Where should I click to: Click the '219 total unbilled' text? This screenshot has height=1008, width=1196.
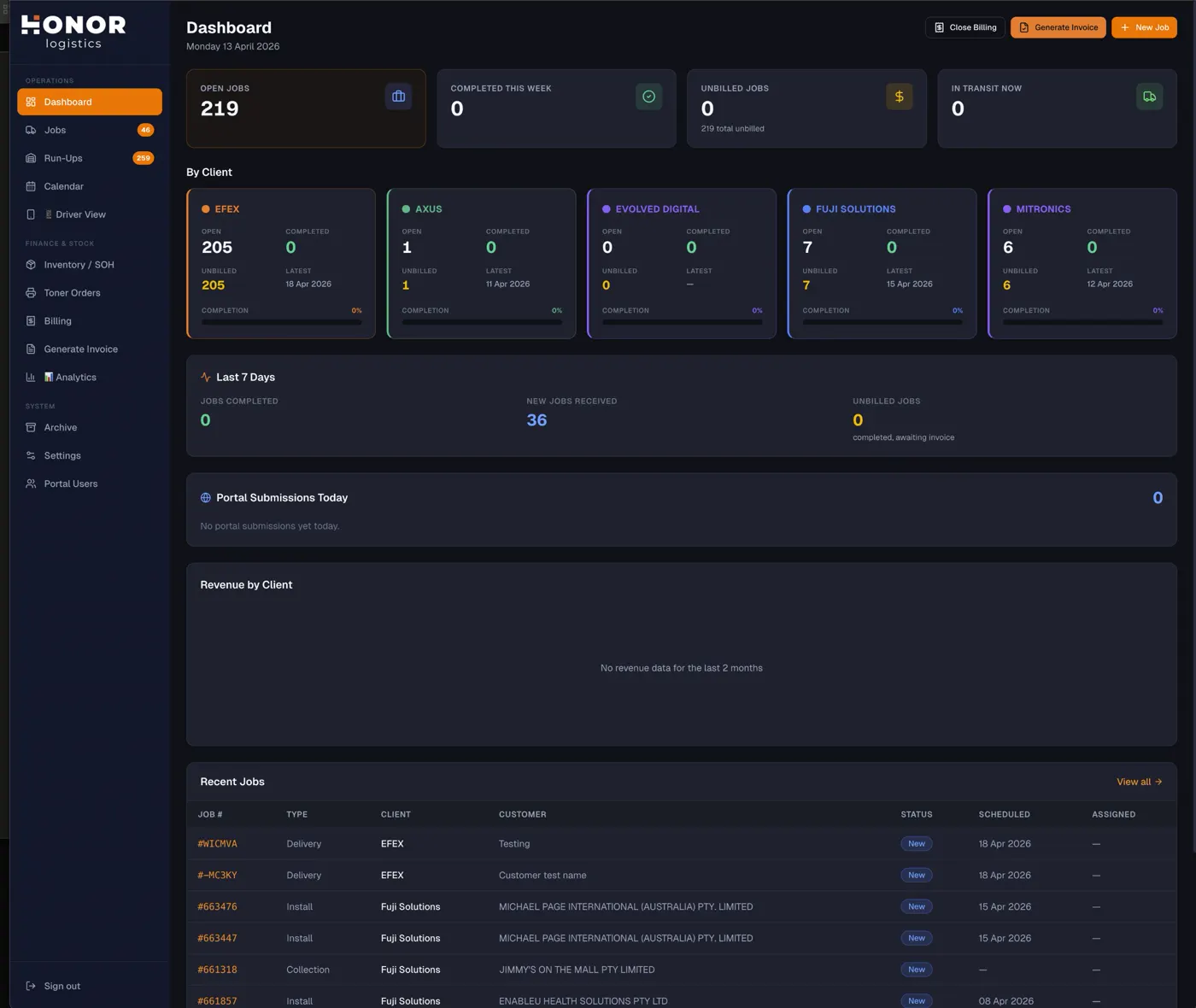pyautogui.click(x=733, y=129)
